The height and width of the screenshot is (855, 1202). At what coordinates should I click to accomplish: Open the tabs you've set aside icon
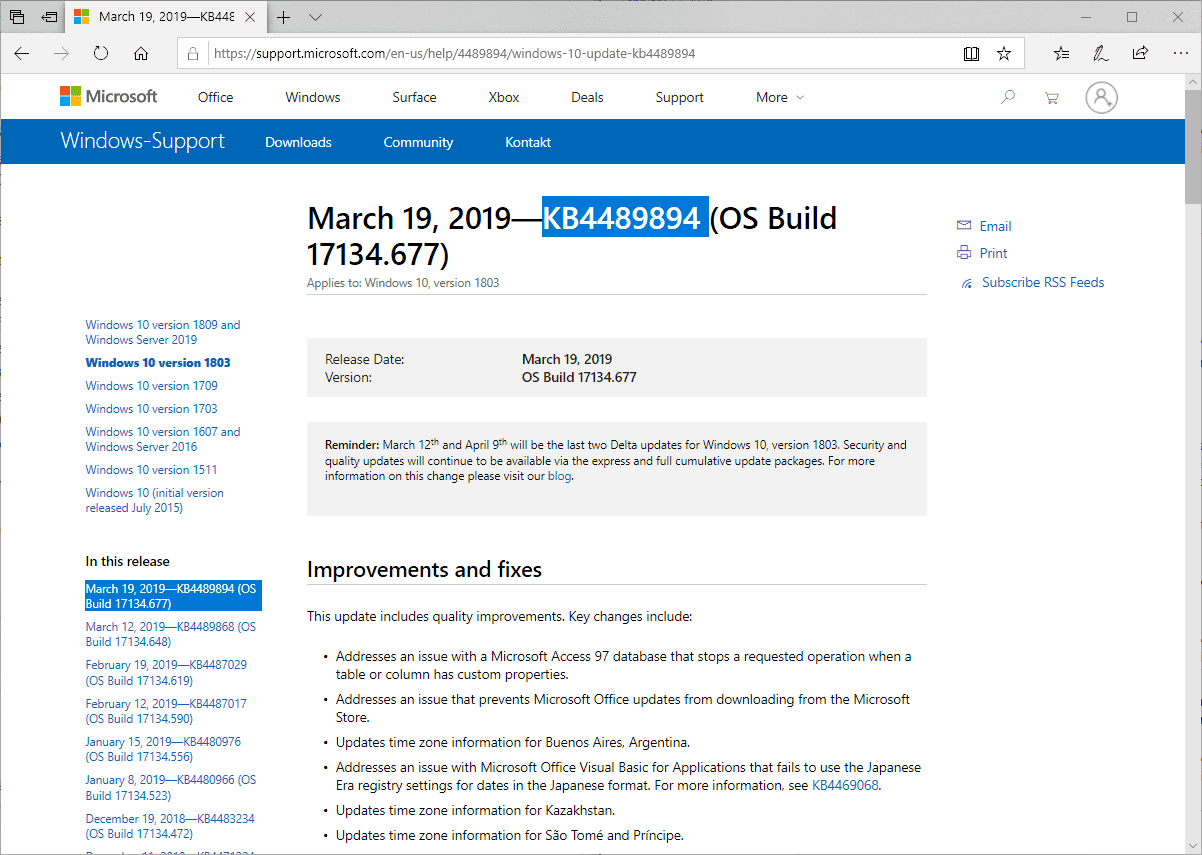click(x=17, y=17)
